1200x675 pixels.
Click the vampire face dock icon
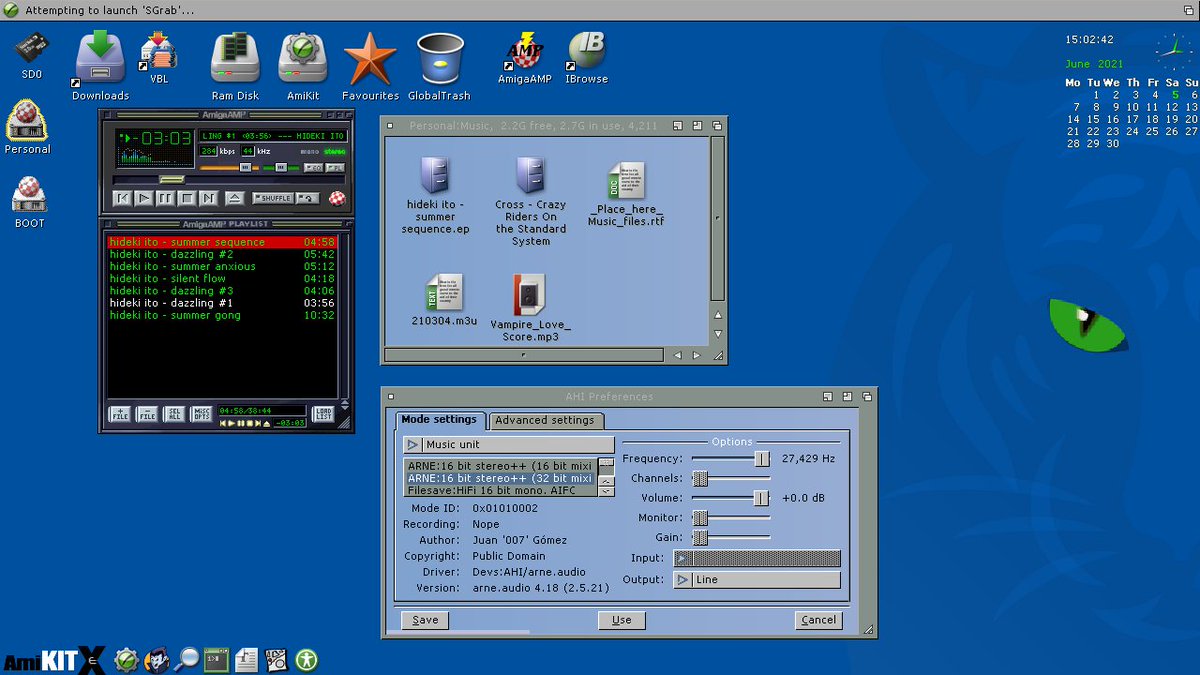click(156, 659)
